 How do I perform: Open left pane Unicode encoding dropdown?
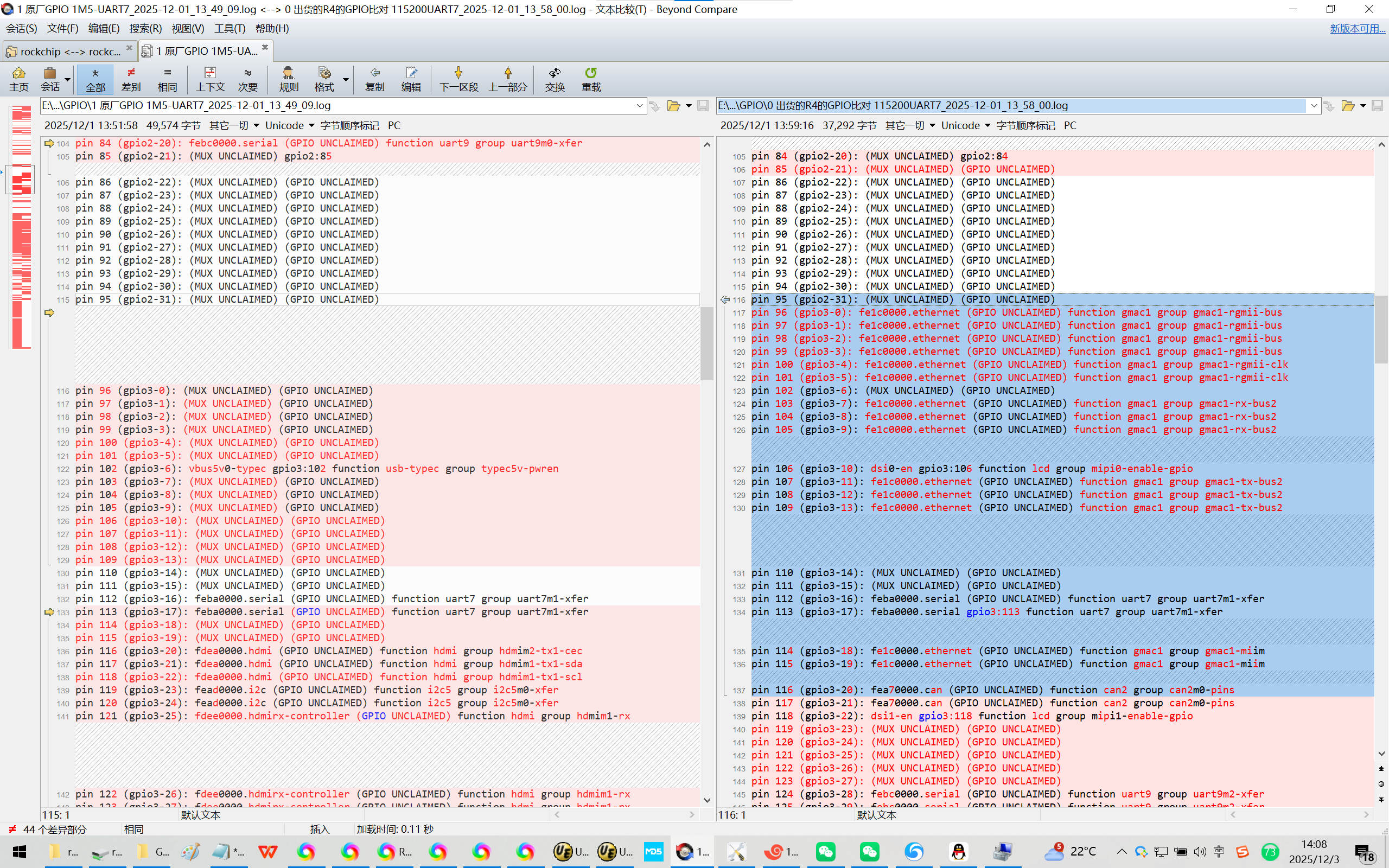(x=290, y=125)
